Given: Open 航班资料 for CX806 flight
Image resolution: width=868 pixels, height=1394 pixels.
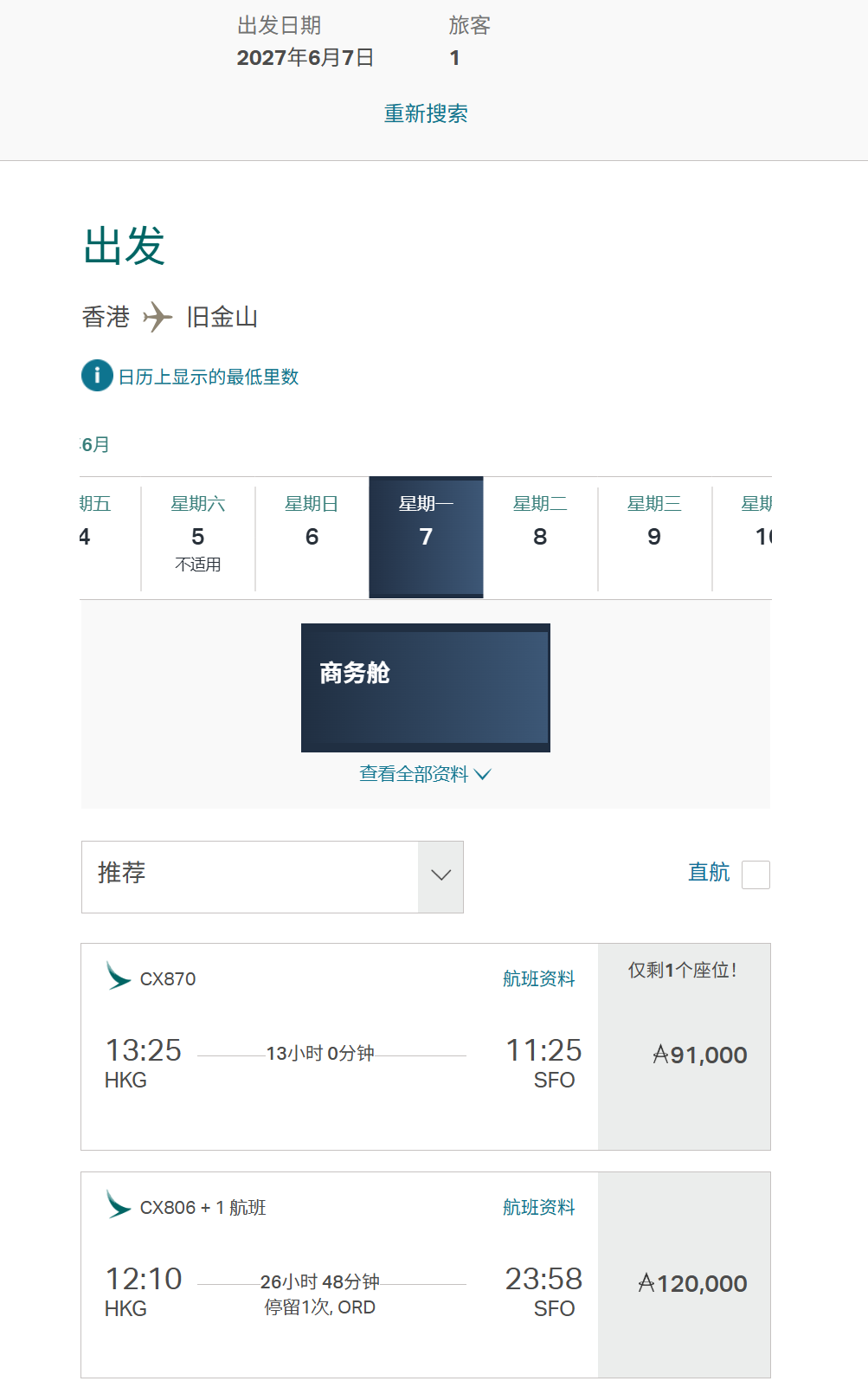Looking at the screenshot, I should [538, 1207].
